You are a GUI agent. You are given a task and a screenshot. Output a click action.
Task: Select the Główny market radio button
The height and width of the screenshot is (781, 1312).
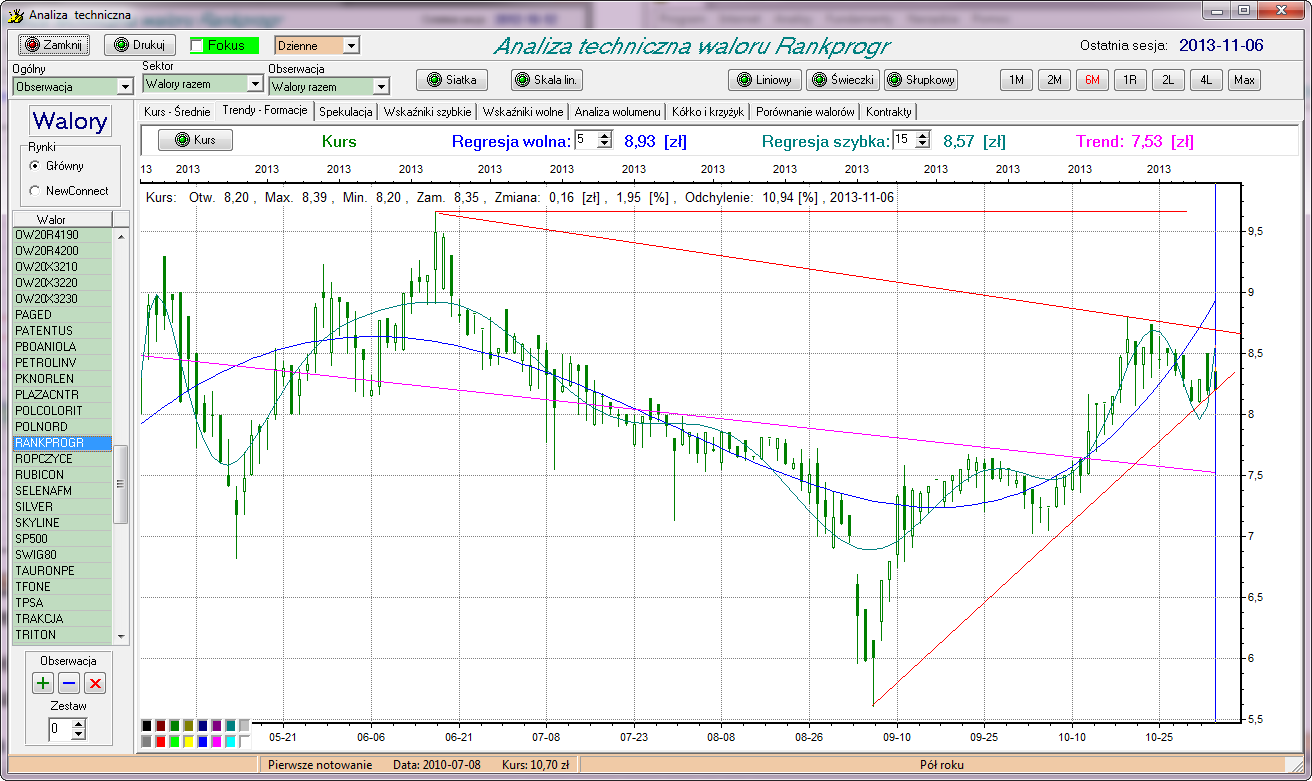(x=35, y=165)
